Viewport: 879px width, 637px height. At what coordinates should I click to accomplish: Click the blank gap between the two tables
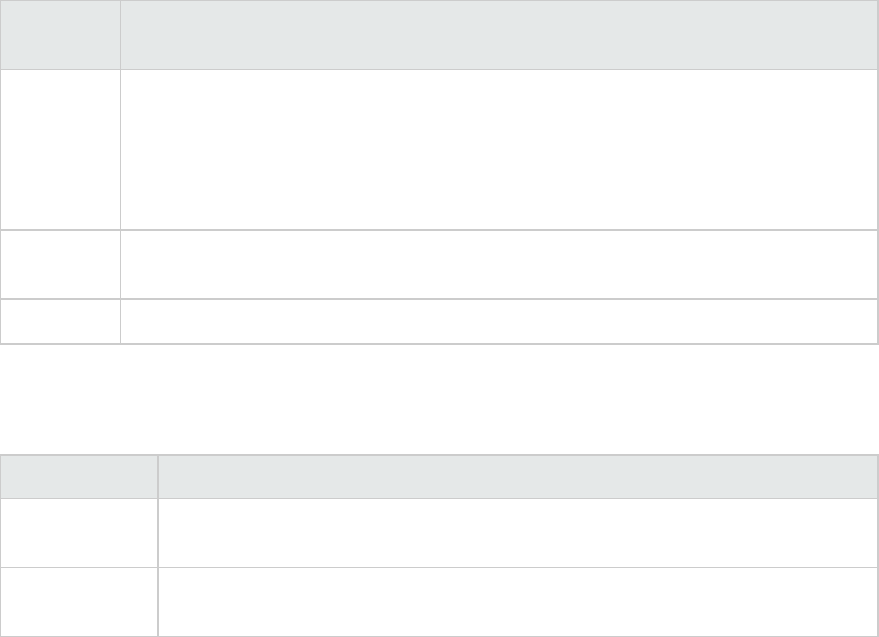click(440, 400)
